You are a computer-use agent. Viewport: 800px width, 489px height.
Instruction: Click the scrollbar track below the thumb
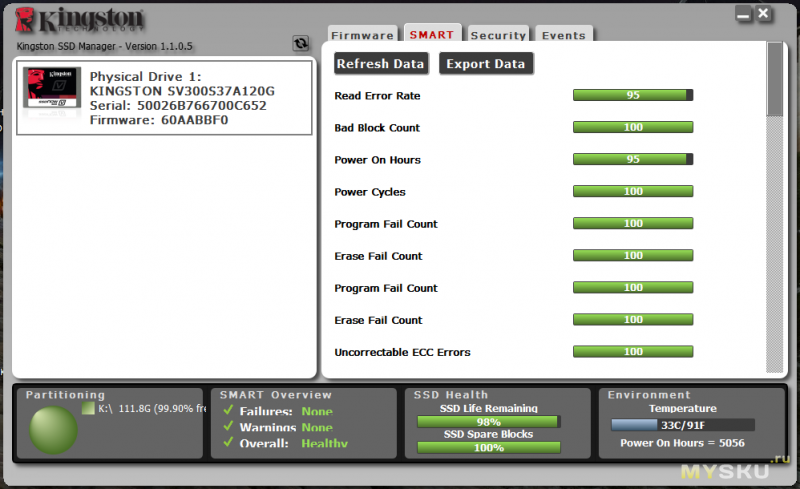[774, 244]
